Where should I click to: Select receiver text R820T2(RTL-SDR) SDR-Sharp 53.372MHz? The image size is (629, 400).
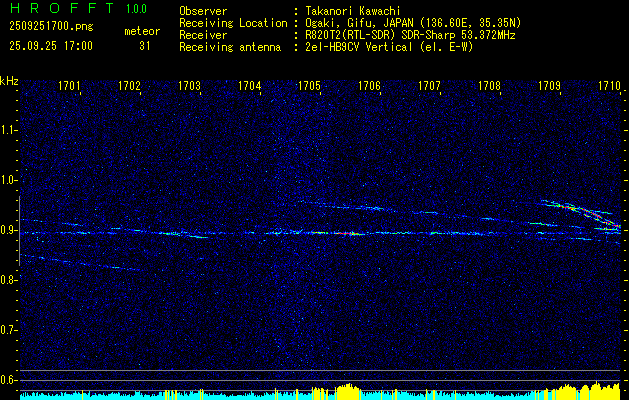pos(410,35)
